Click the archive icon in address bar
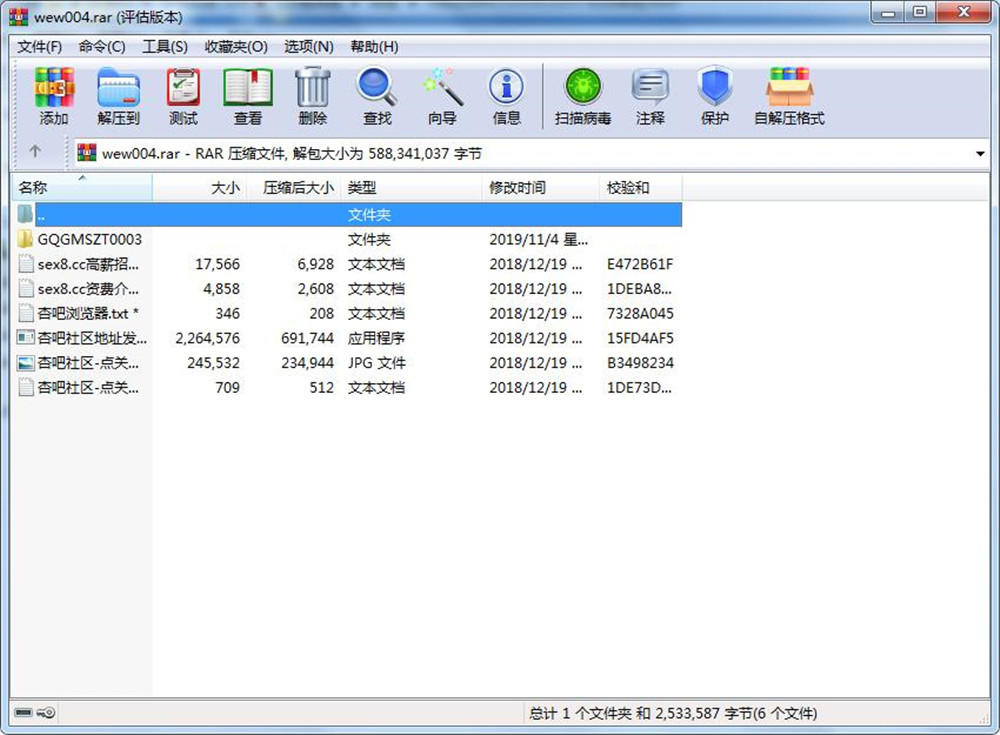1000x735 pixels. (87, 153)
